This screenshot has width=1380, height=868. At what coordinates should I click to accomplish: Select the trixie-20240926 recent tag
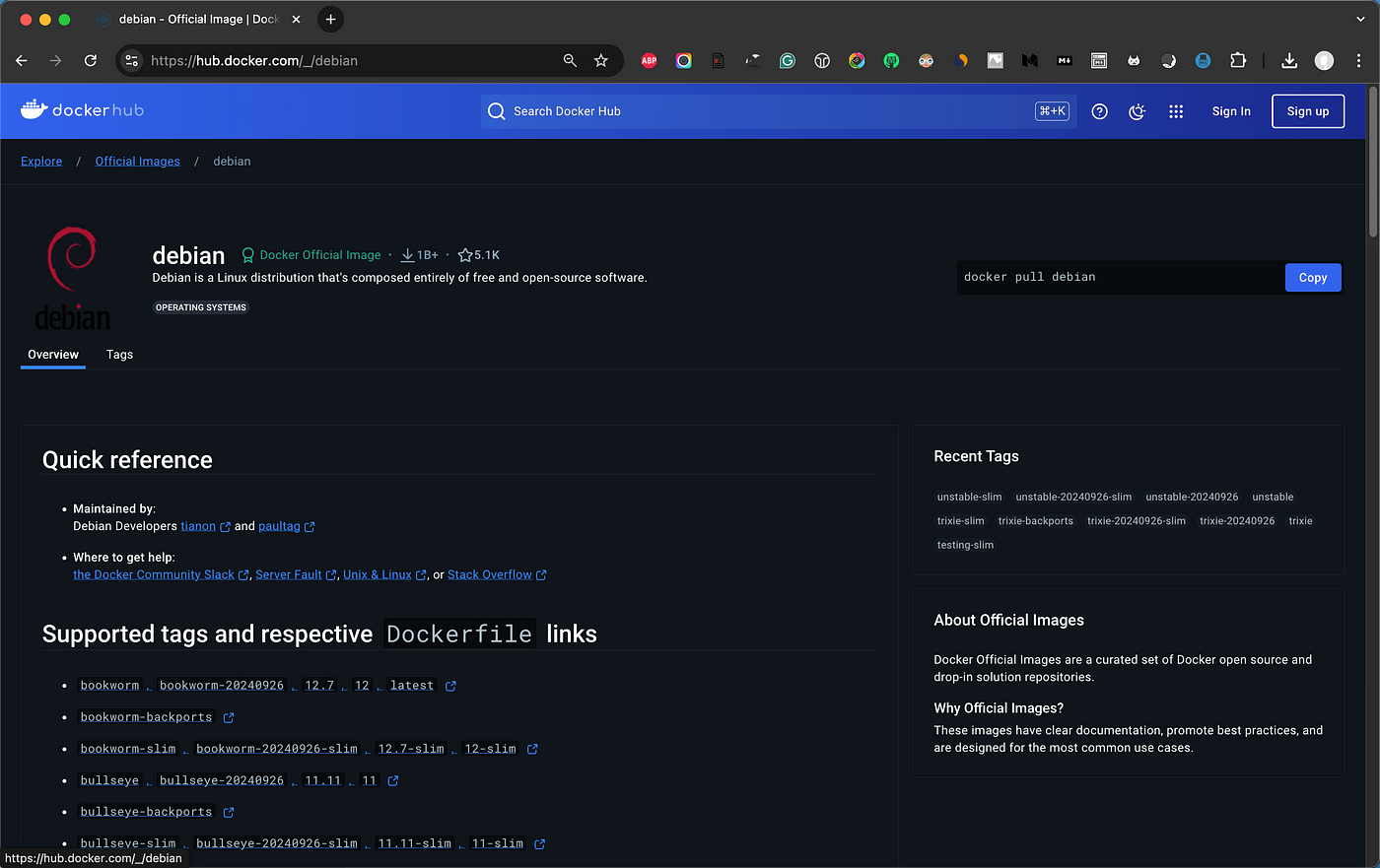pyautogui.click(x=1237, y=521)
